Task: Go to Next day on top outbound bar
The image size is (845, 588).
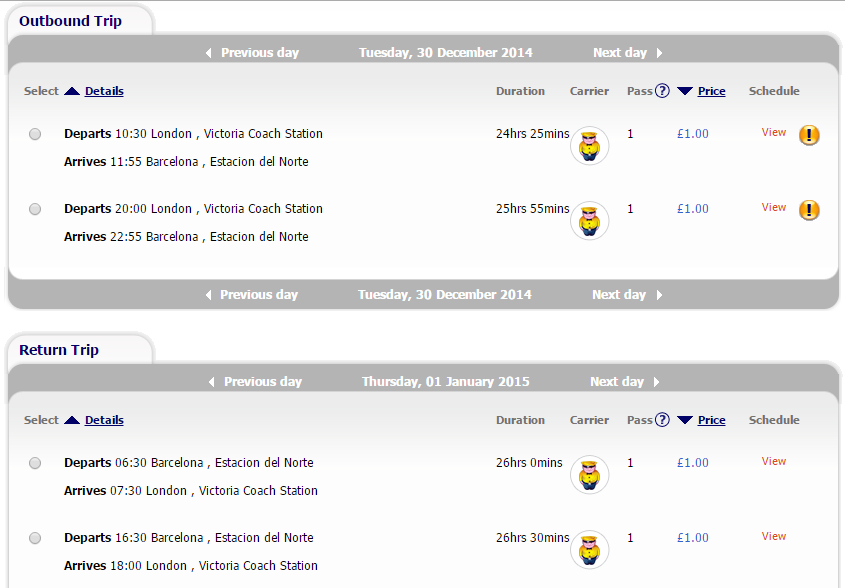Action: tap(627, 52)
